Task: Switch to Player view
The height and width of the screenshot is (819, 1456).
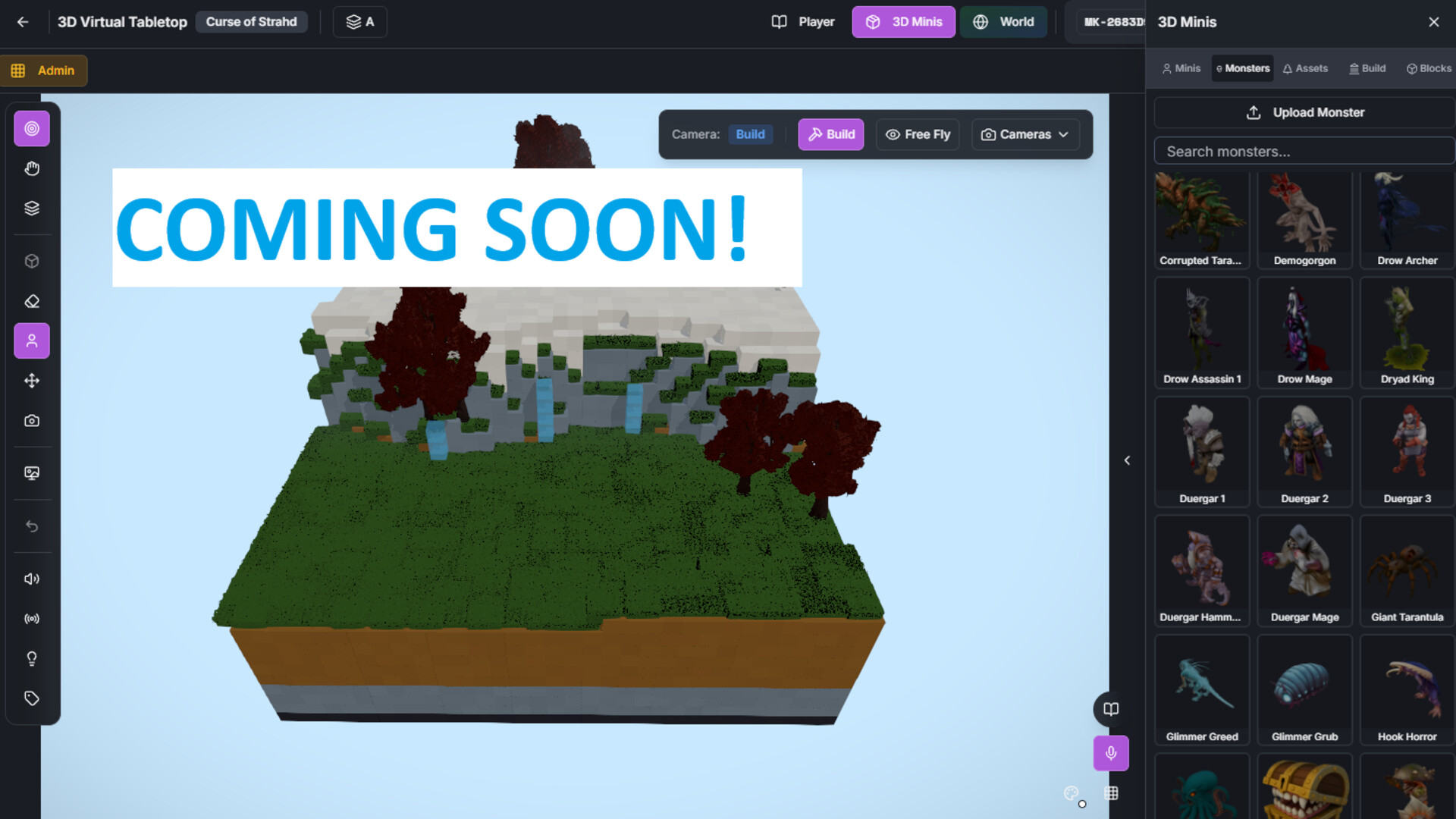Action: pyautogui.click(x=803, y=22)
